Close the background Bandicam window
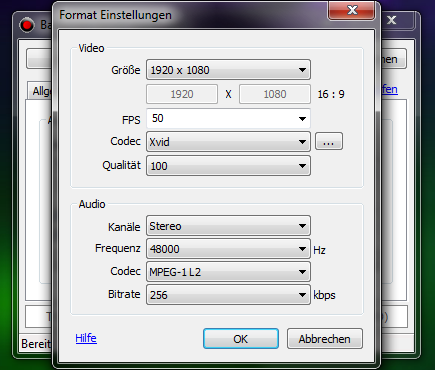The width and height of the screenshot is (435, 370). (392, 20)
